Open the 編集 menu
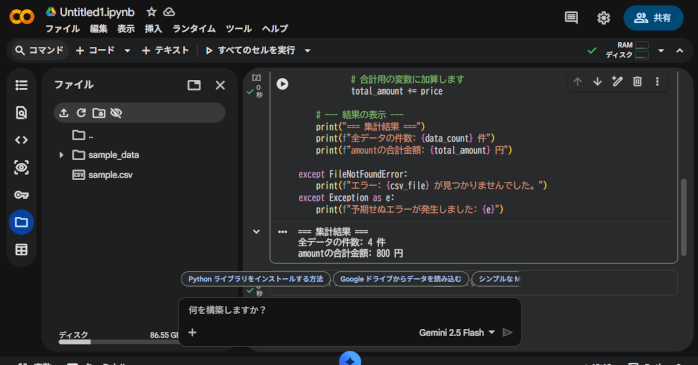 [x=98, y=29]
